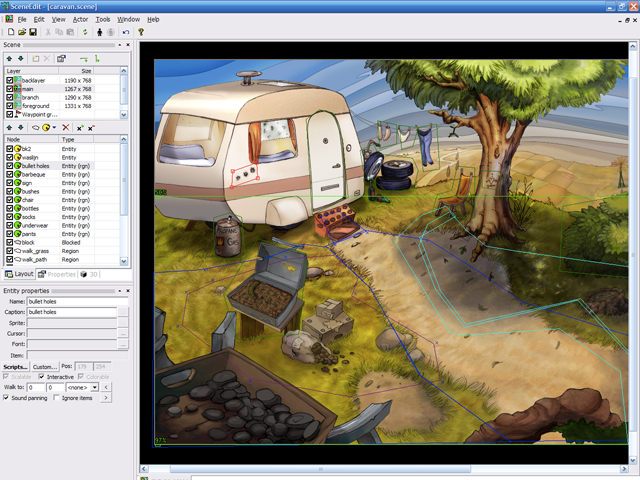Collapse the Scene panel with triangle button
The height and width of the screenshot is (480, 640).
click(120, 45)
